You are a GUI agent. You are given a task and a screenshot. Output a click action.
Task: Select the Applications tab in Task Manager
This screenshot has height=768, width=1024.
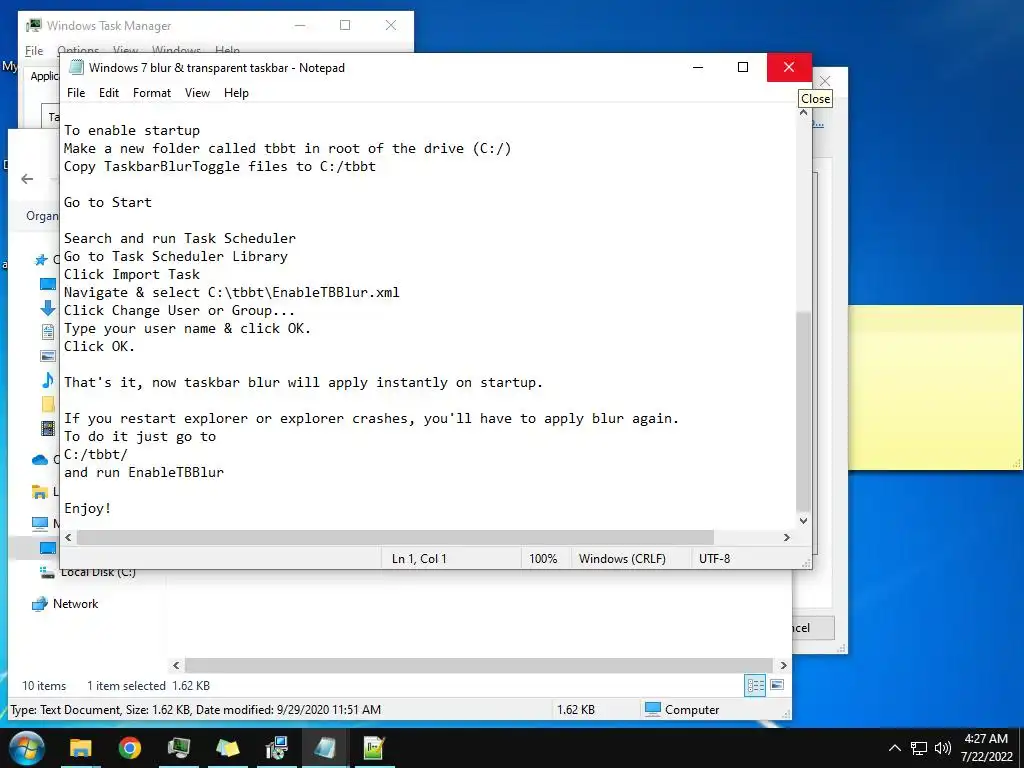[44, 76]
